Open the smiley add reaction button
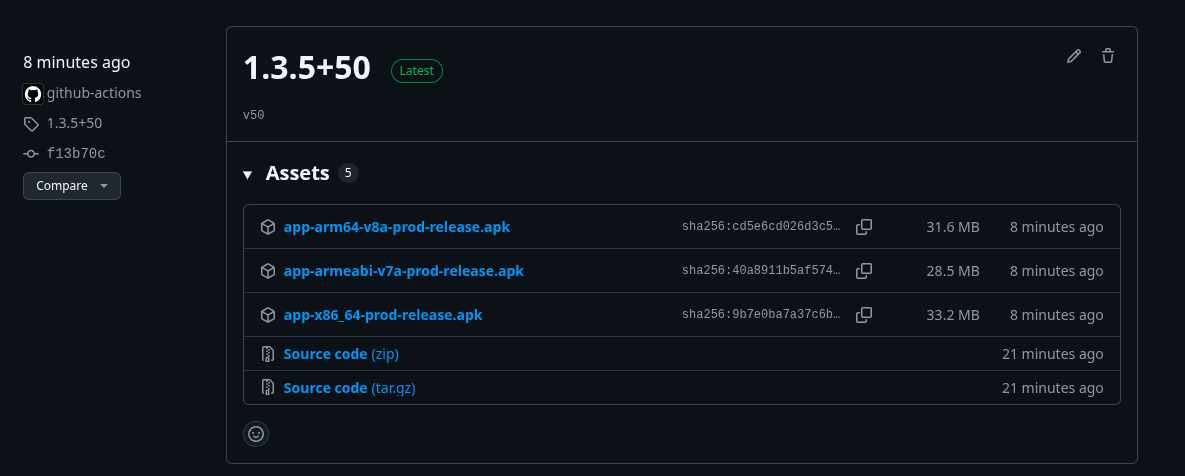1185x476 pixels. point(256,434)
